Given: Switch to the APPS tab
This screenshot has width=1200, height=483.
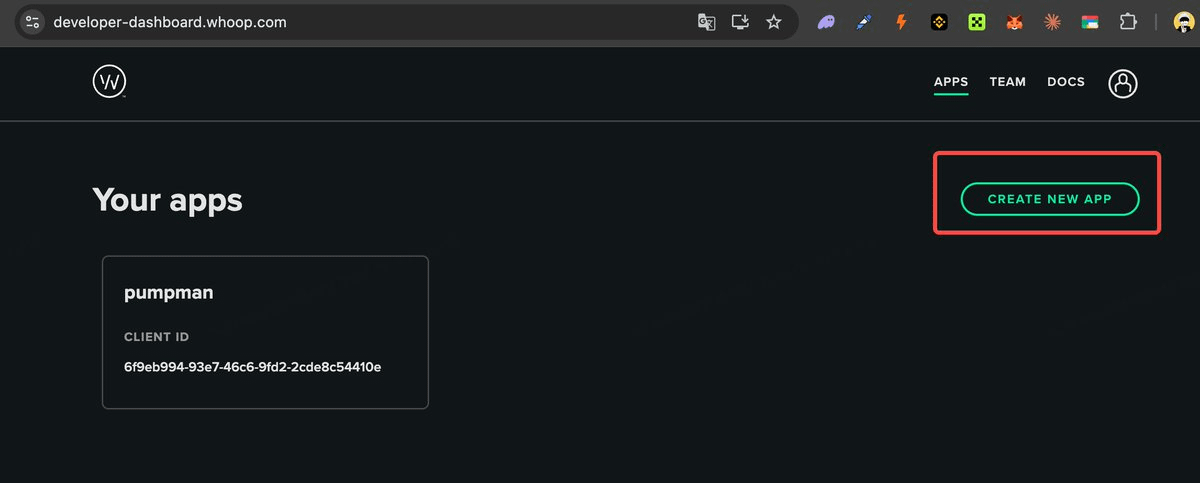Looking at the screenshot, I should tap(951, 82).
